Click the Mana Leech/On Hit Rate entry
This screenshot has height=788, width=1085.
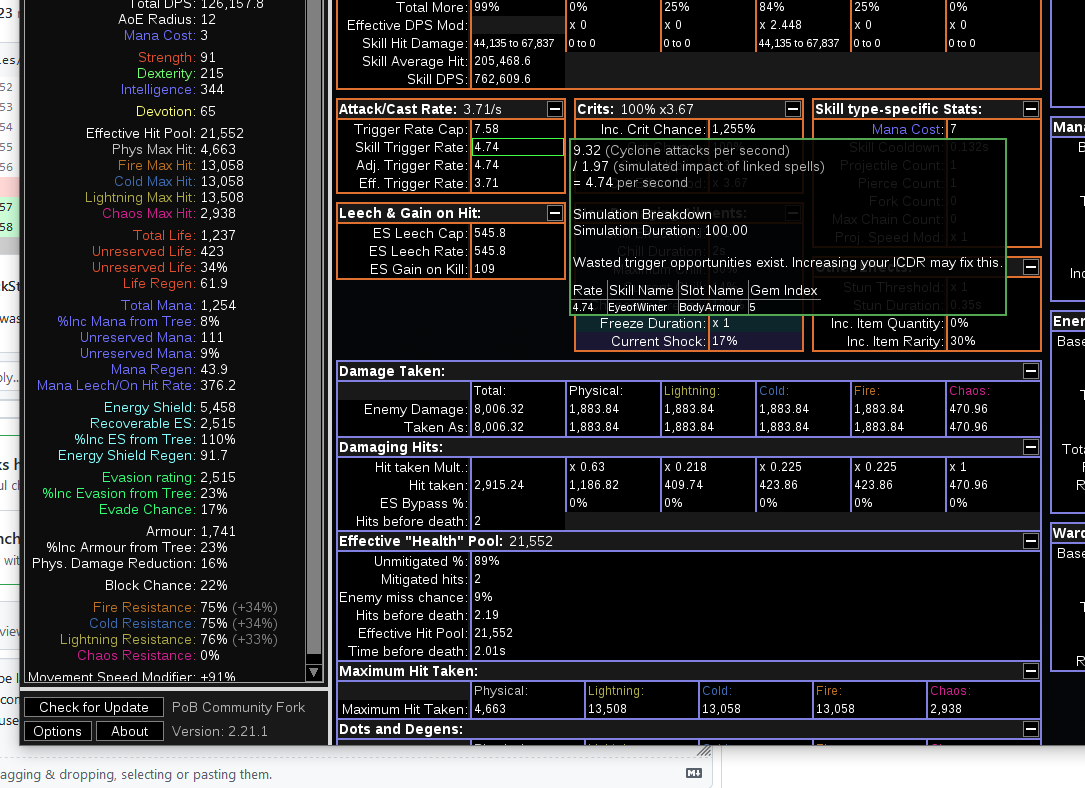click(x=136, y=385)
